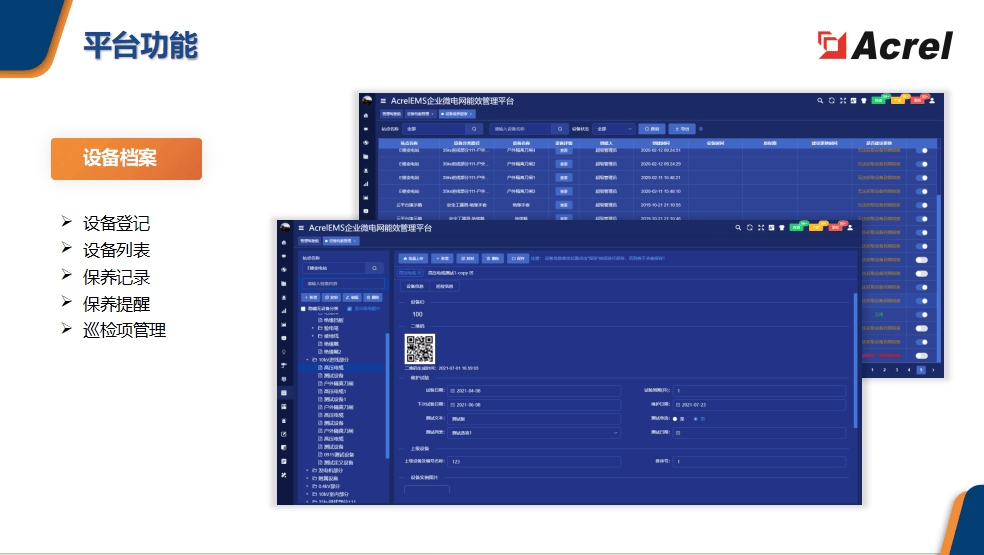Select the active second page tab in the front window

[x=341, y=241]
